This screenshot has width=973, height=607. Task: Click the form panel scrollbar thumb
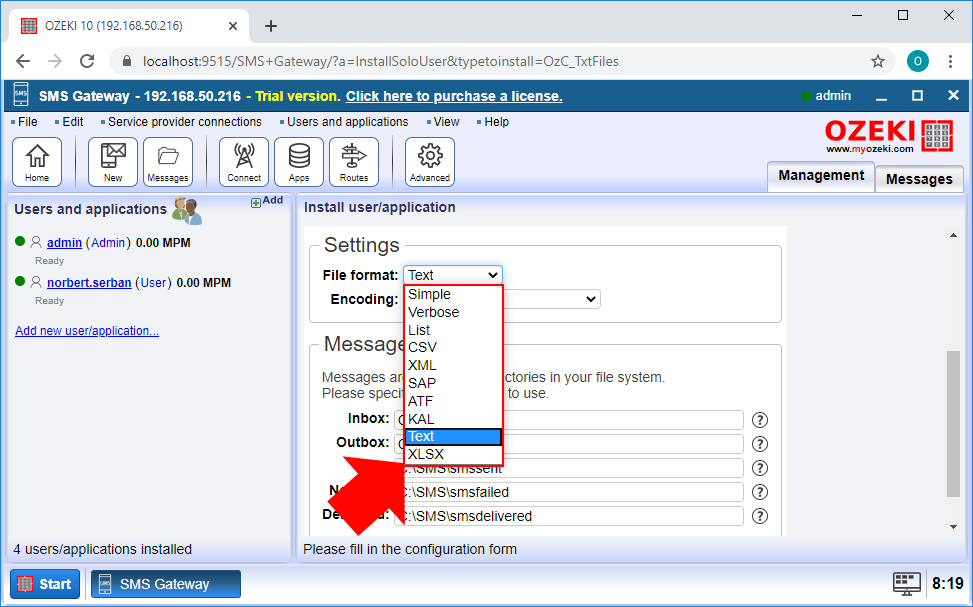point(953,424)
